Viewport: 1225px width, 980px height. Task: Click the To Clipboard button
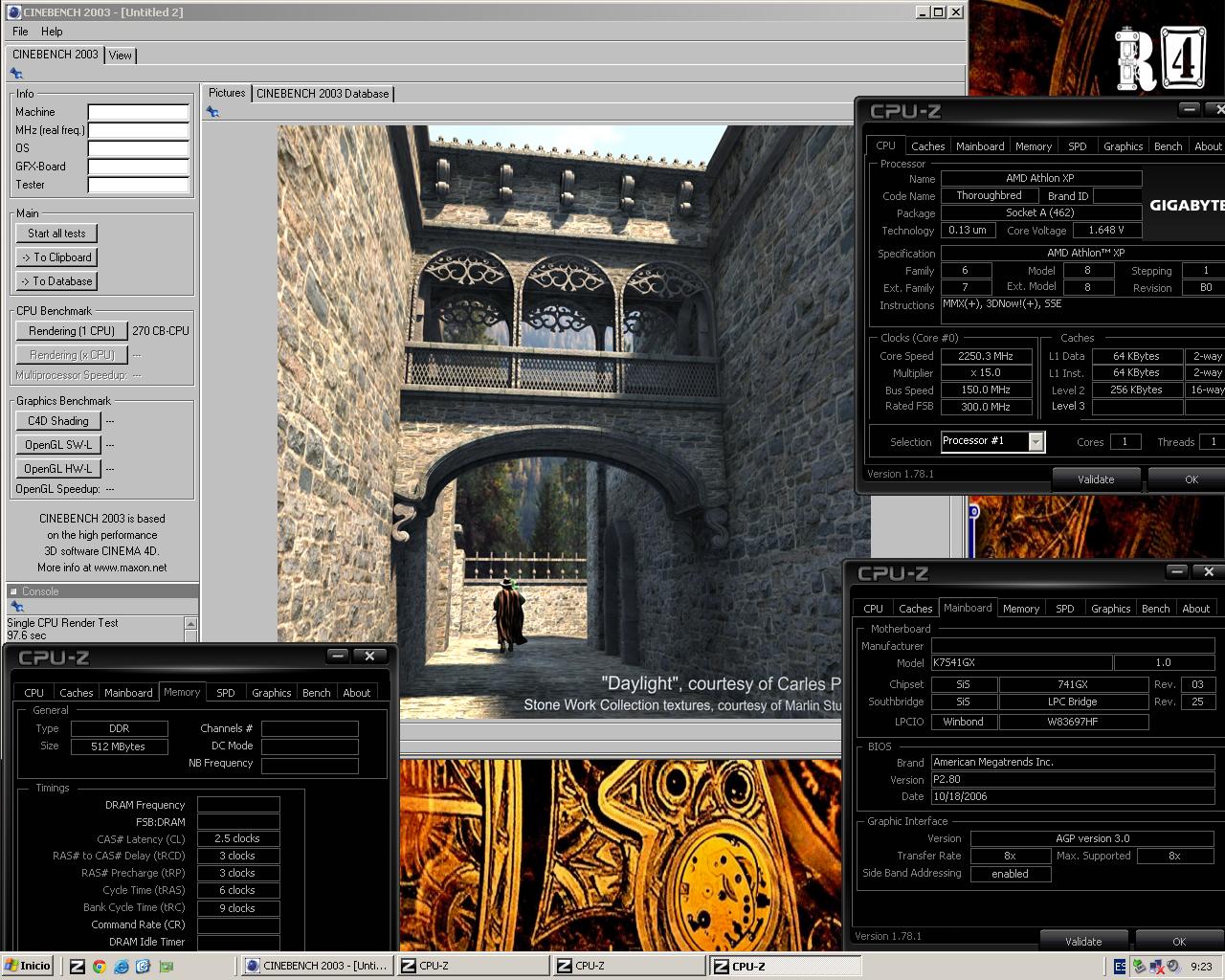56,257
